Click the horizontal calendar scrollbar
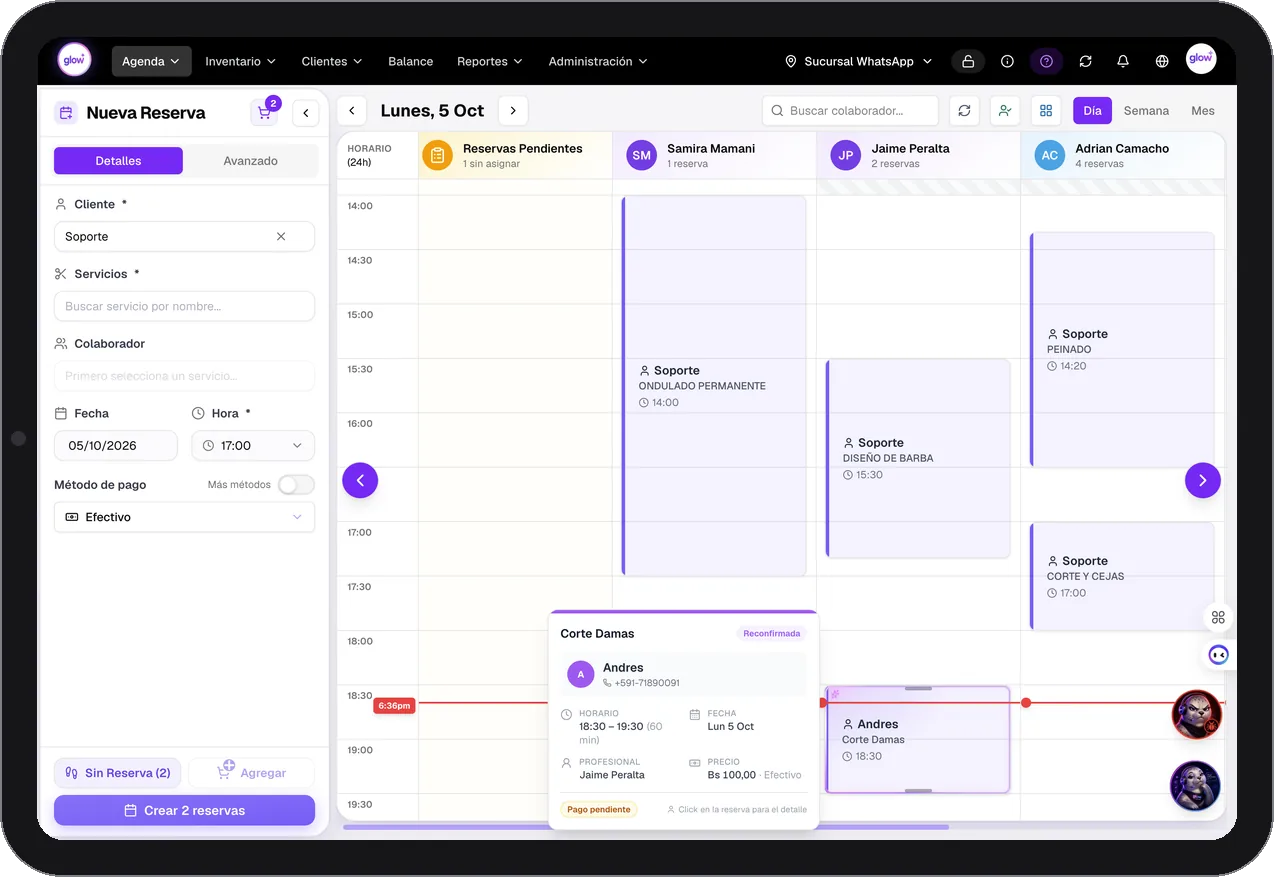The height and width of the screenshot is (877, 1274). coord(646,827)
